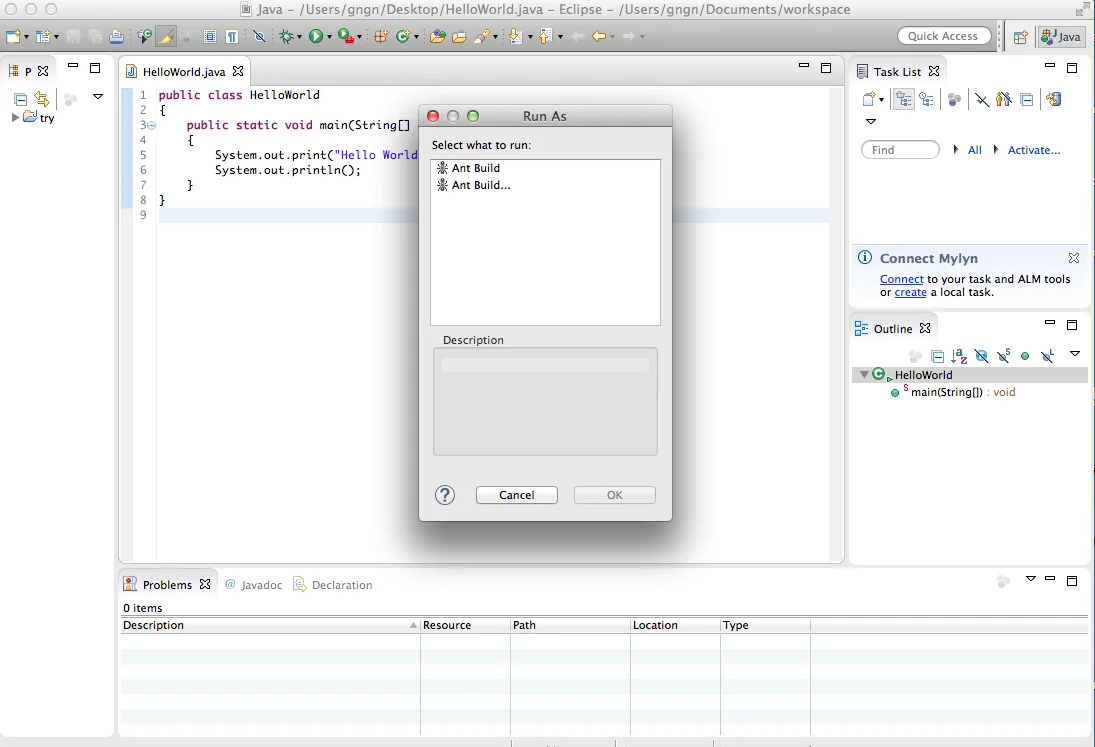Click the Open Perspective icon
The height and width of the screenshot is (747, 1095).
point(1021,37)
